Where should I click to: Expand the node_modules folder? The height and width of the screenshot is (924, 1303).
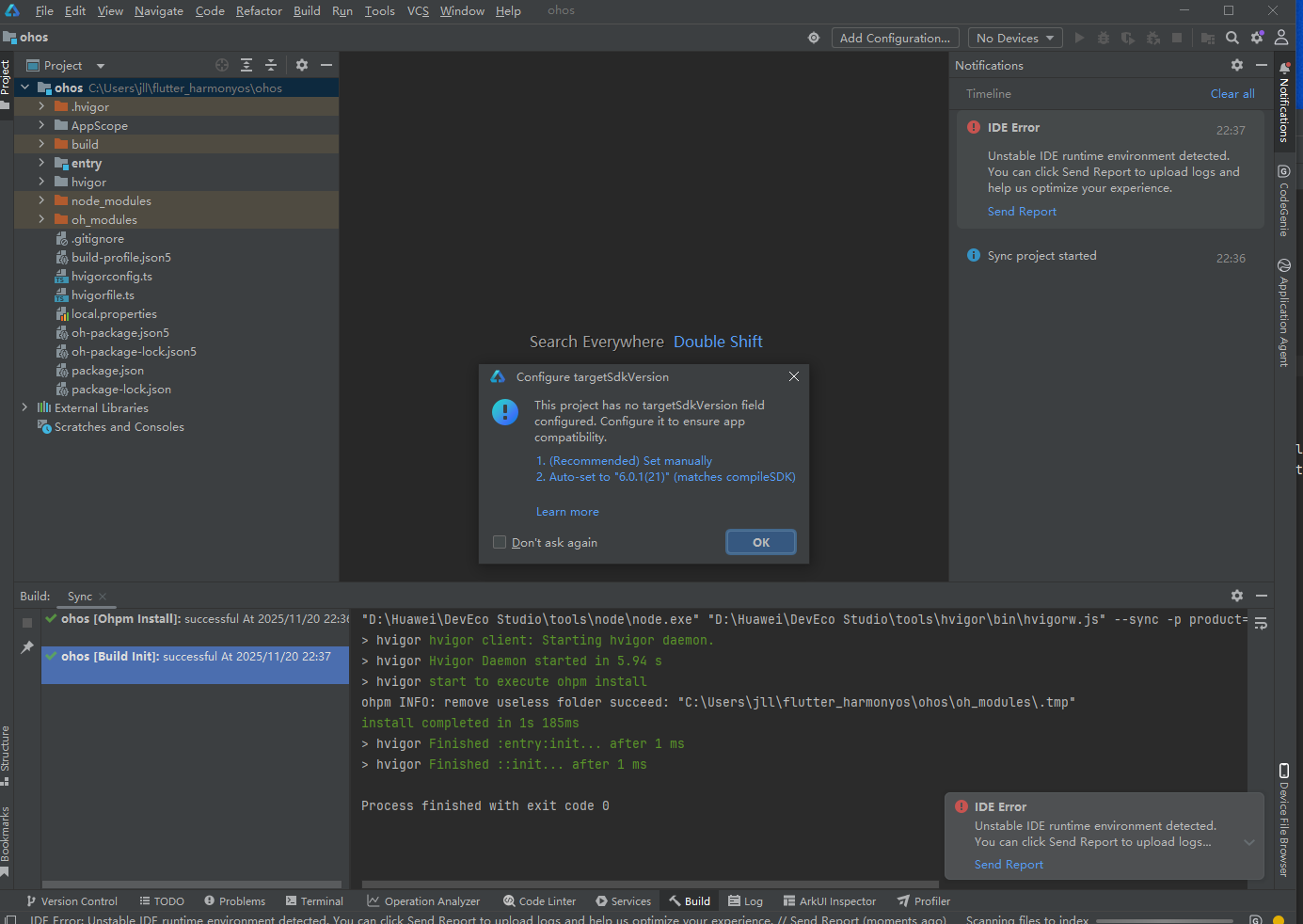coord(41,200)
